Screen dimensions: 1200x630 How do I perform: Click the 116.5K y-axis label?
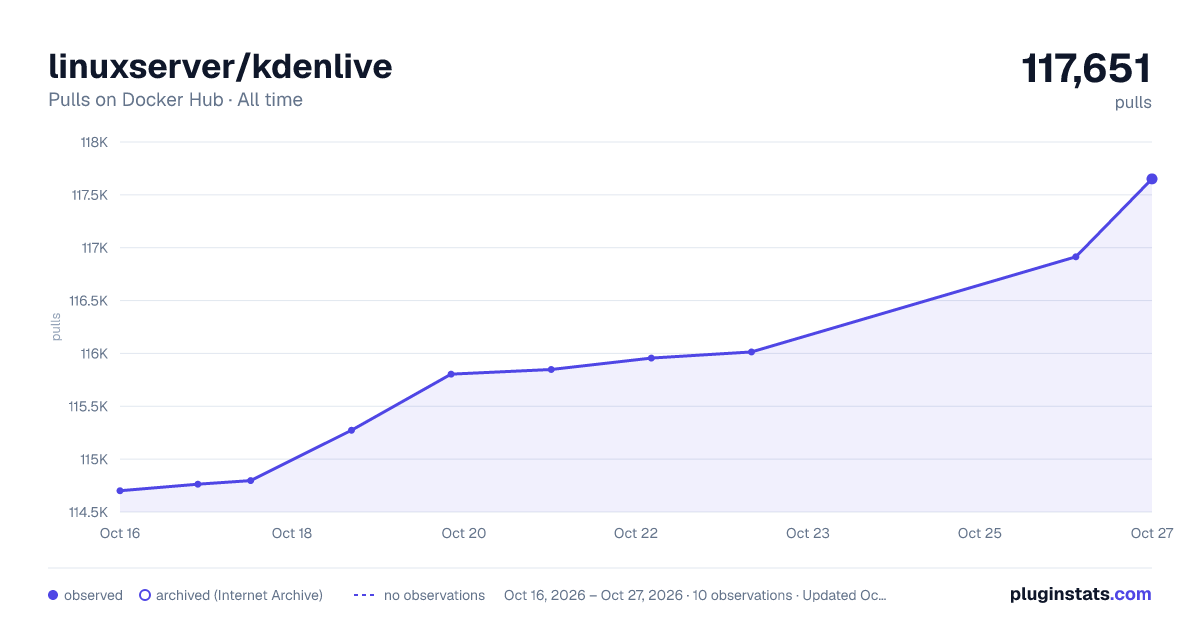point(89,301)
